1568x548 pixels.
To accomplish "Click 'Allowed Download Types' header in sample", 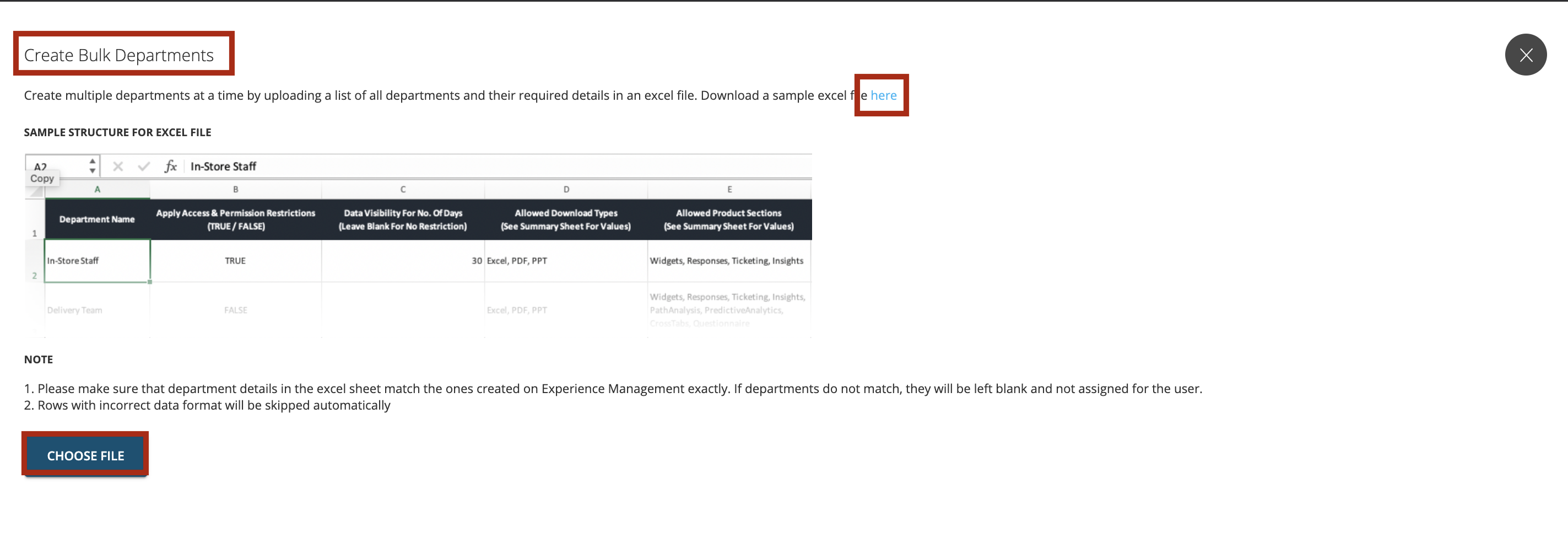I will pyautogui.click(x=565, y=219).
